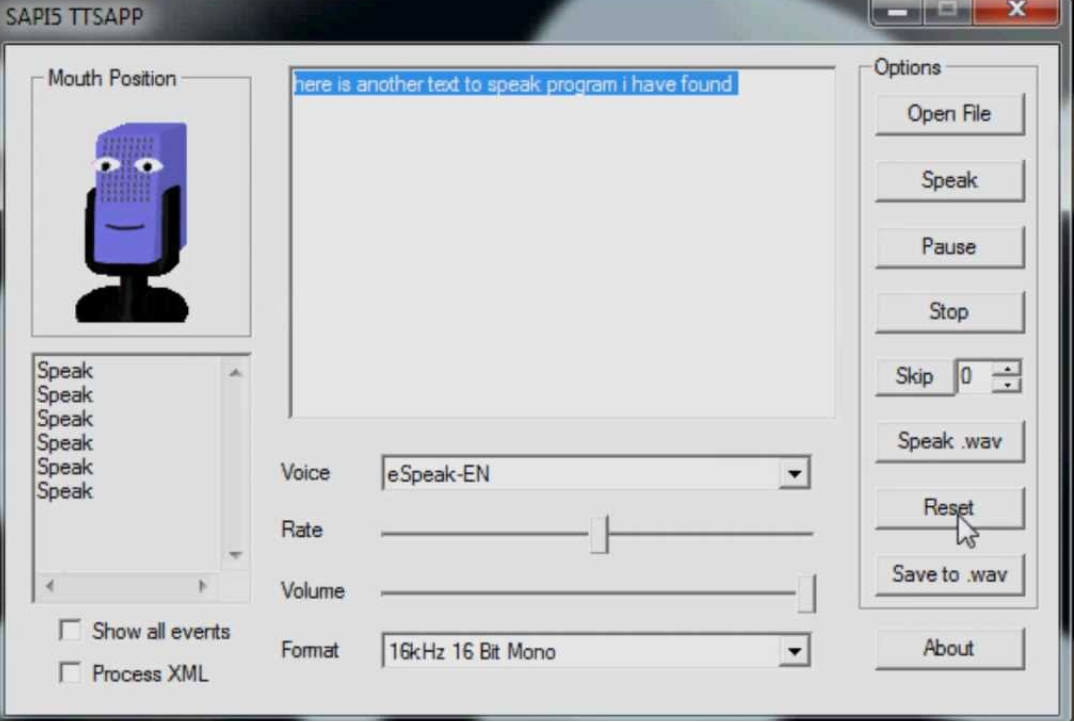The height and width of the screenshot is (722, 1074).
Task: Enable the Show all events checkbox
Action: [x=70, y=630]
